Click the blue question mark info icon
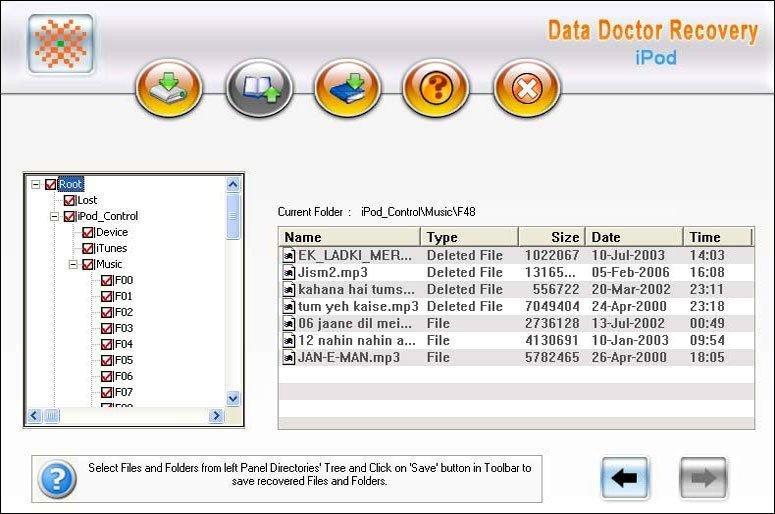Screen dimensions: 775x514 coord(57,479)
